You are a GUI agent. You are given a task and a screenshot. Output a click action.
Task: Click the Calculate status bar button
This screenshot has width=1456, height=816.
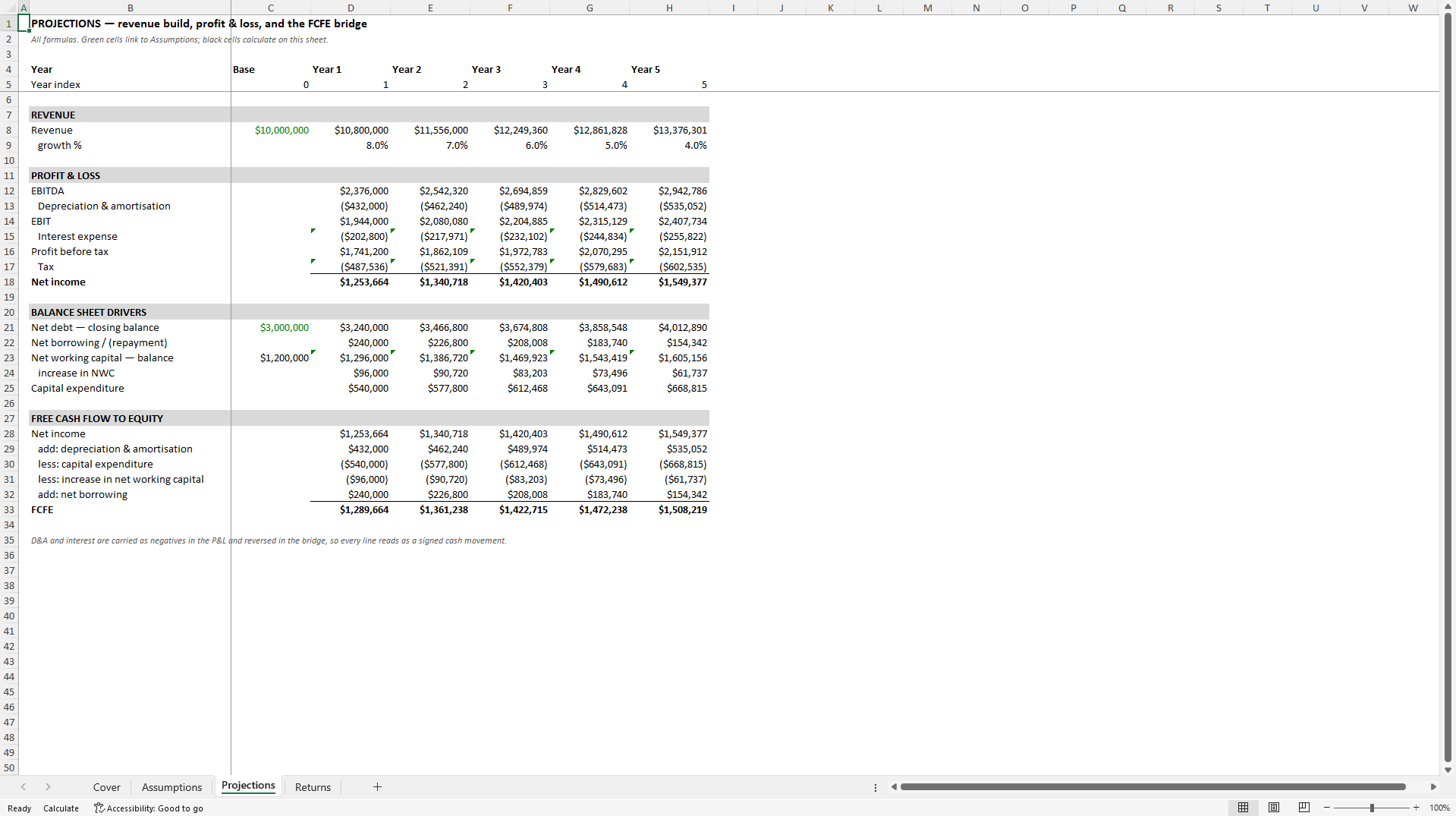click(x=61, y=808)
